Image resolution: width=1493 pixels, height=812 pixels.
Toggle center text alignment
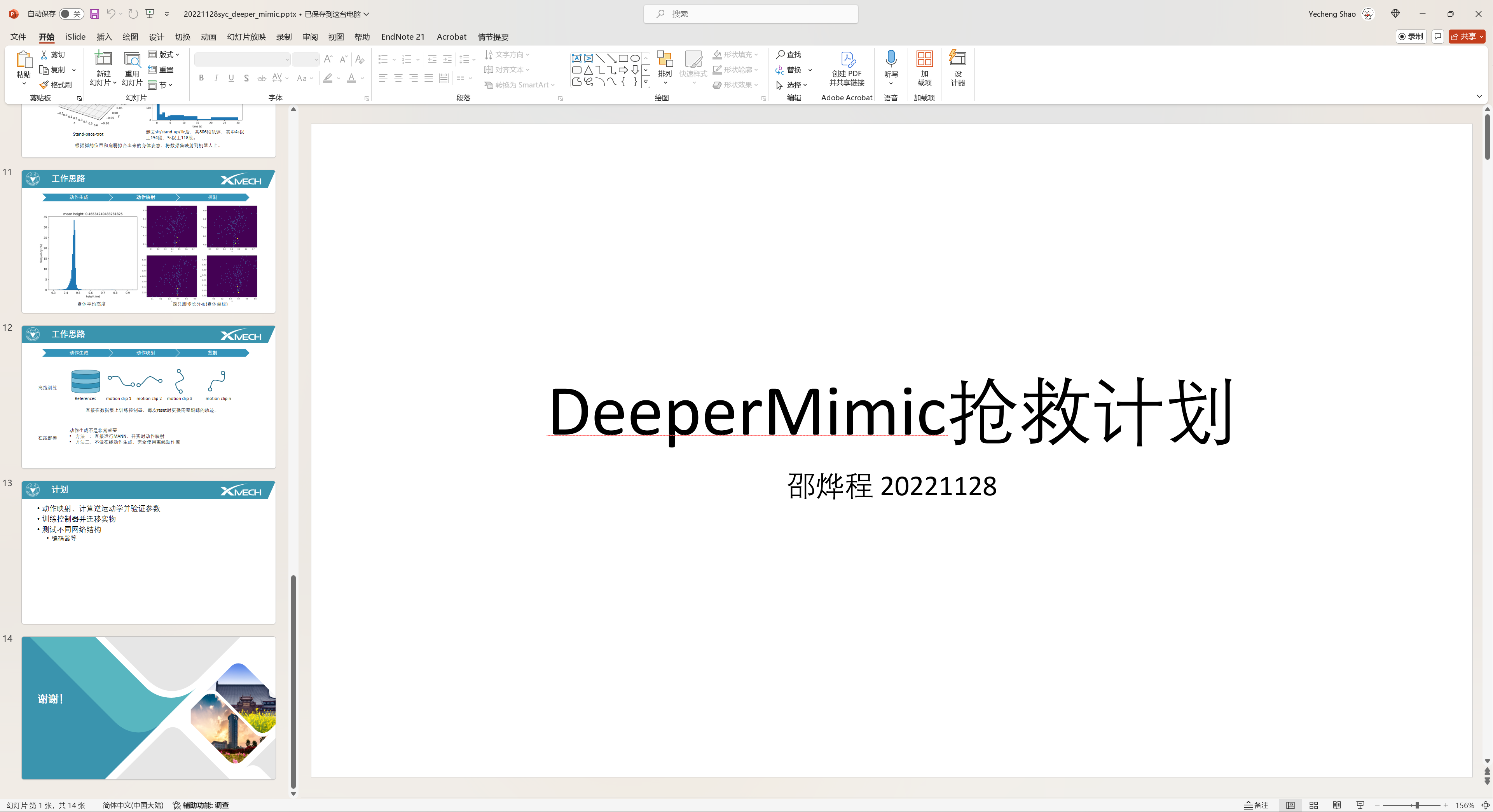(398, 78)
